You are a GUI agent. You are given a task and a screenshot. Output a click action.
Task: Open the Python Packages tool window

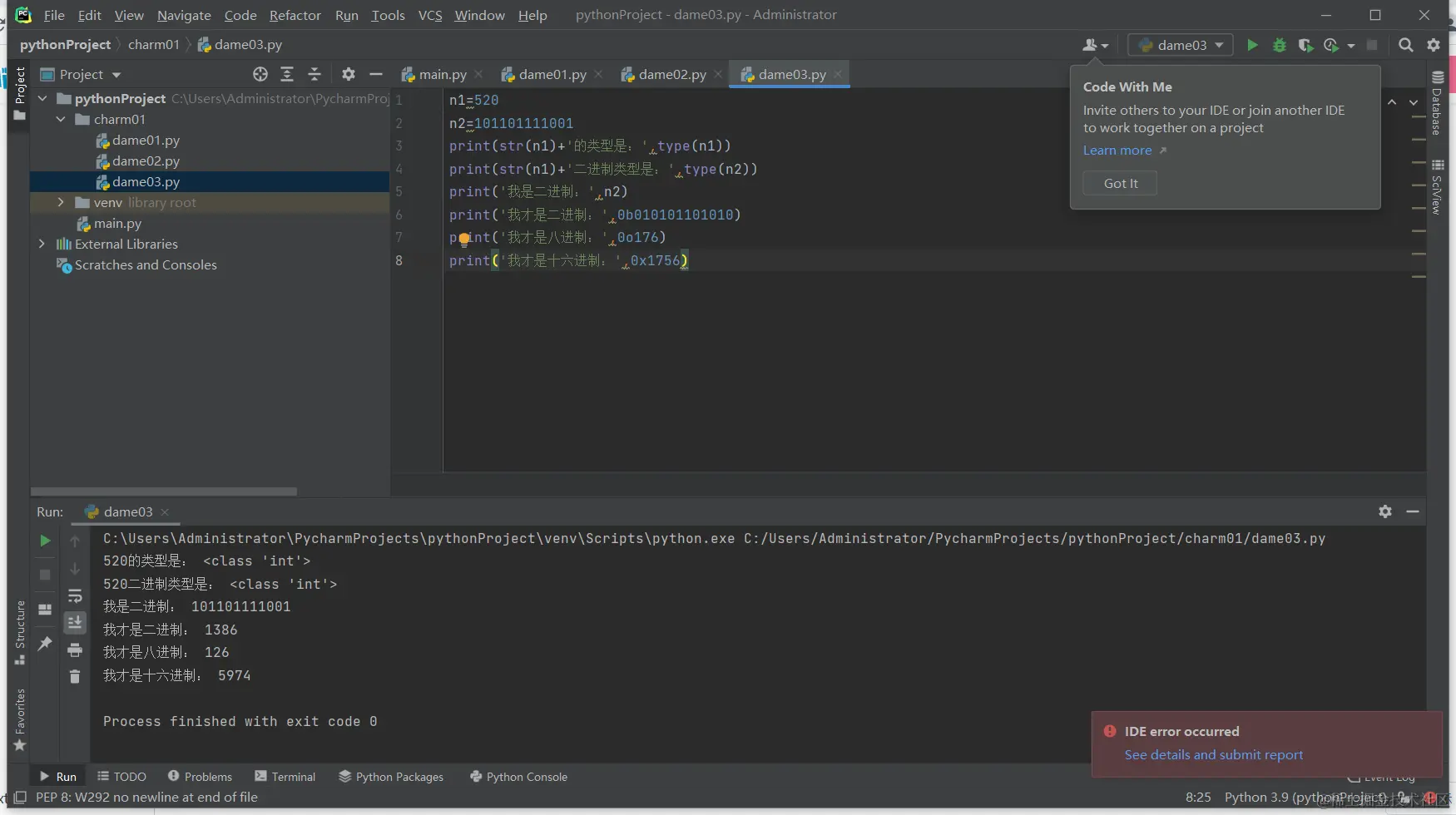(391, 777)
